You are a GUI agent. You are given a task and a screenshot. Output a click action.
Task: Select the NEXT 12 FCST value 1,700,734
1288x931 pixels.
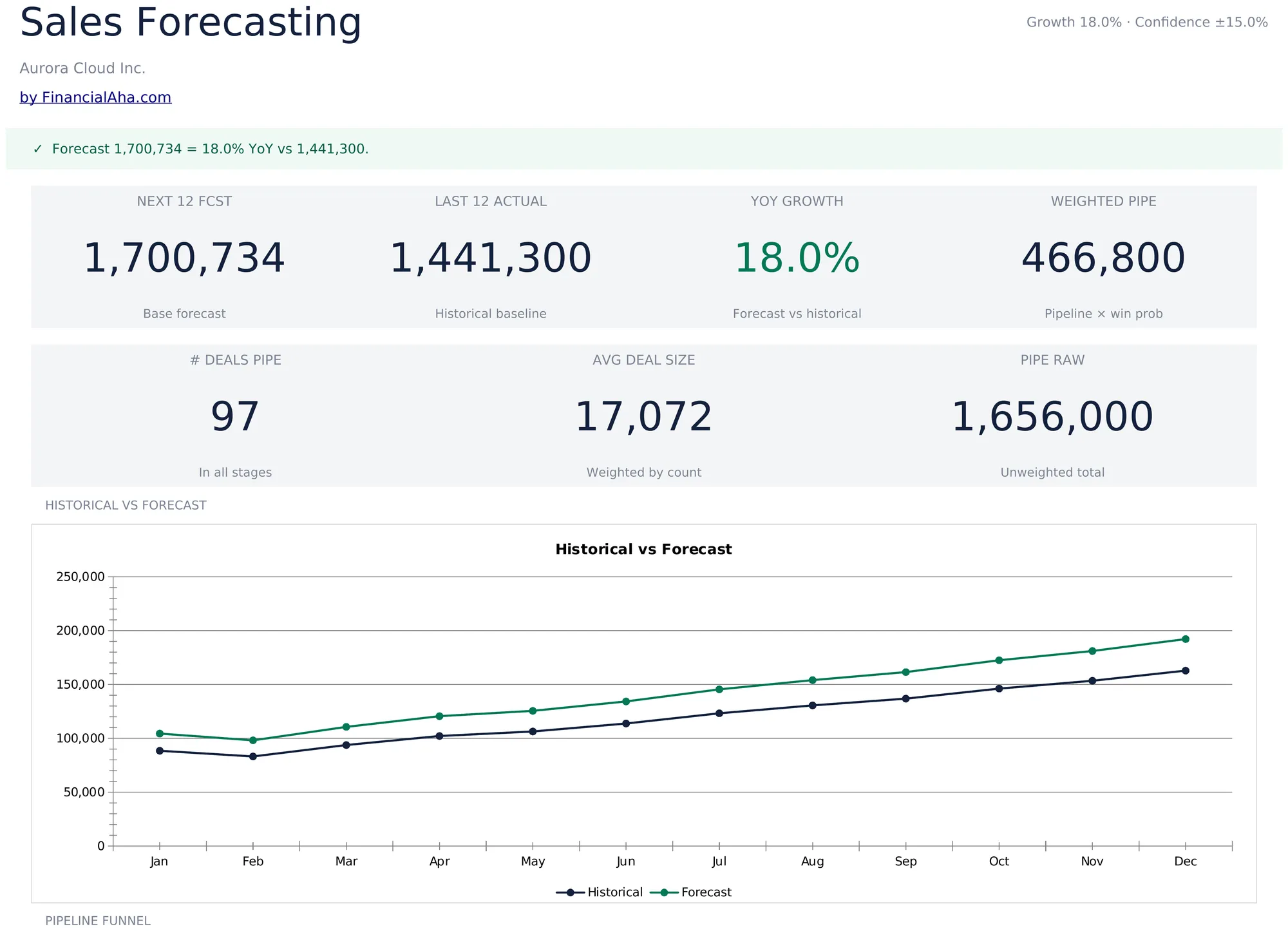pyautogui.click(x=184, y=258)
